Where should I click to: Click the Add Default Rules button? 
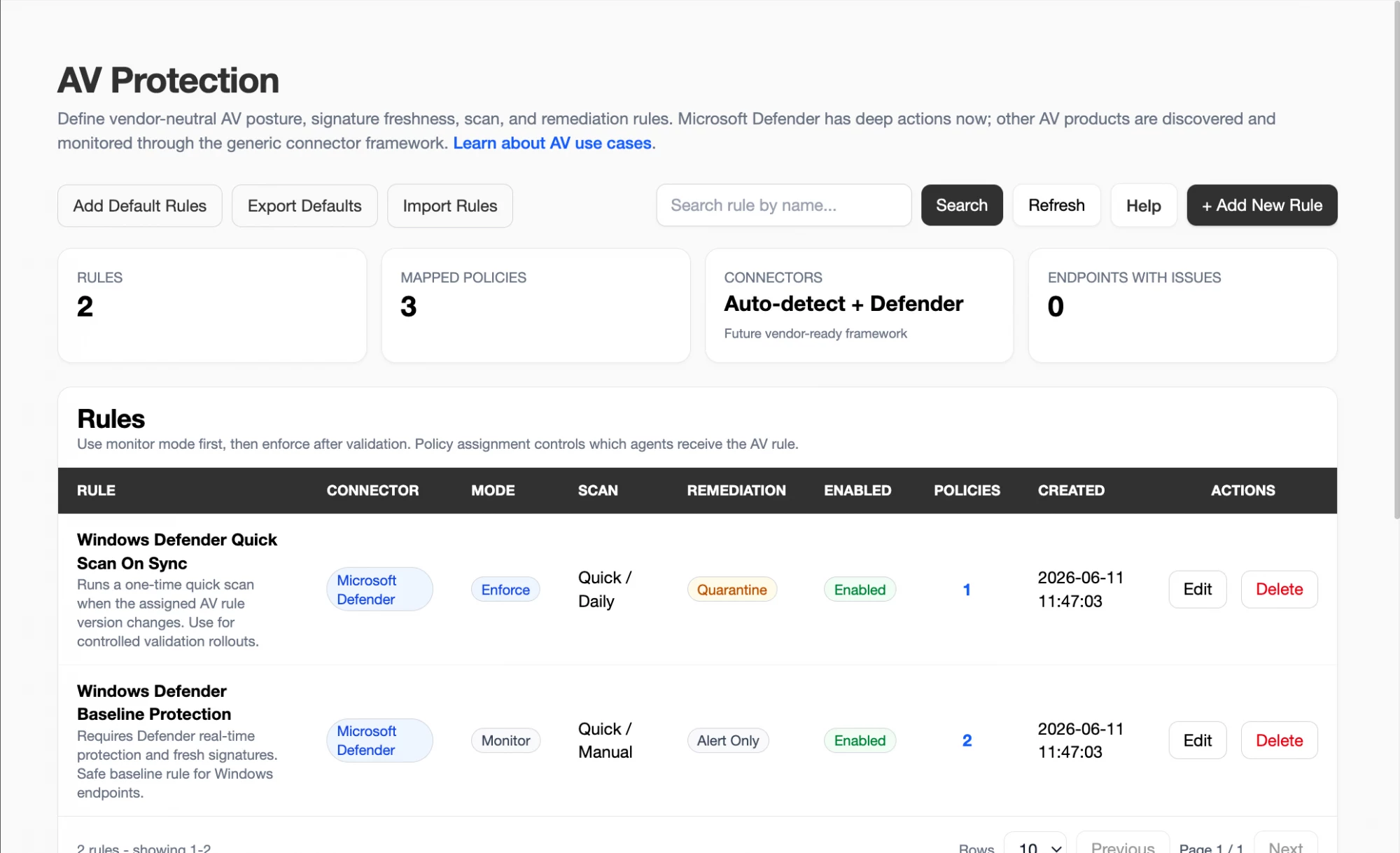click(139, 206)
